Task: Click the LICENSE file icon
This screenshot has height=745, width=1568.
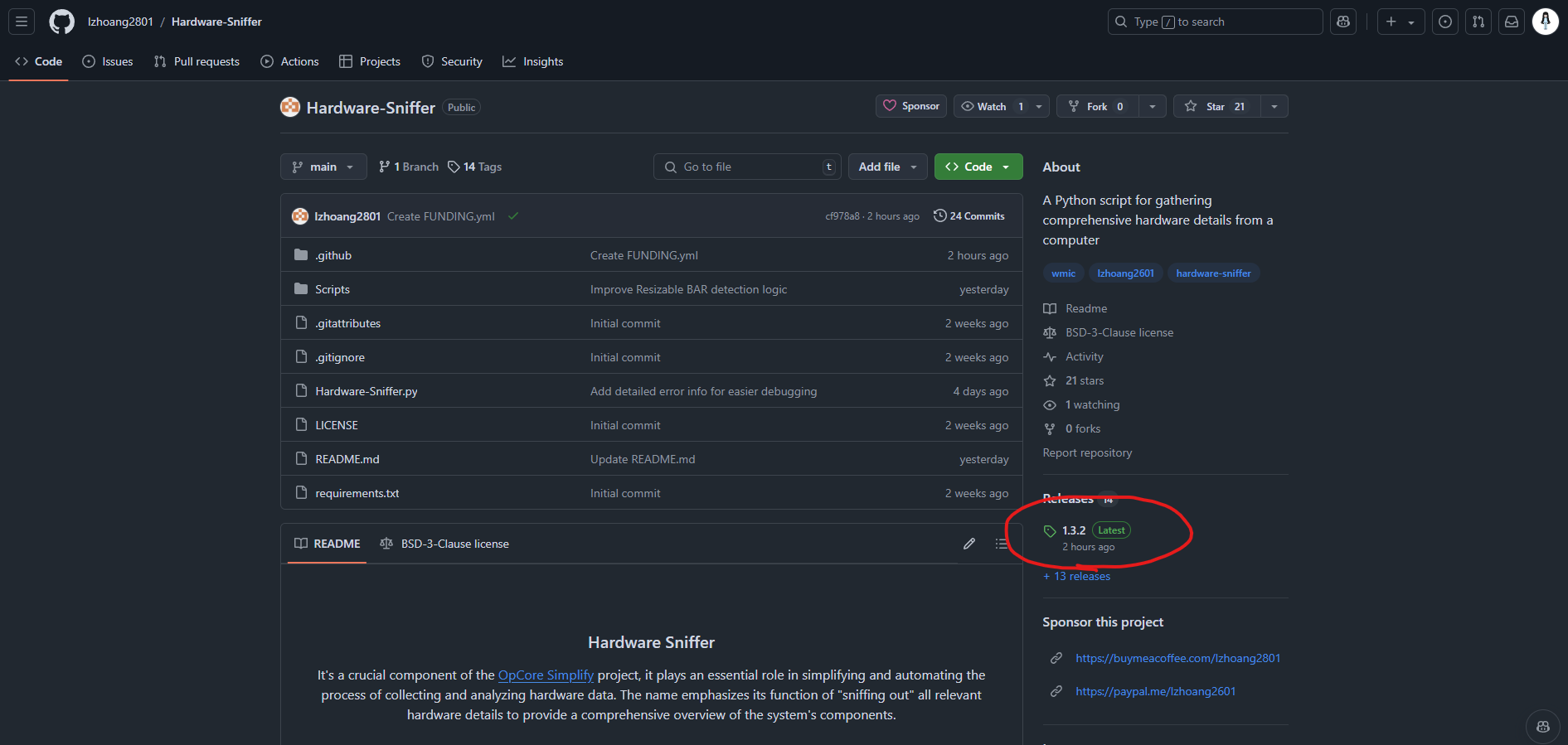Action: click(x=301, y=425)
